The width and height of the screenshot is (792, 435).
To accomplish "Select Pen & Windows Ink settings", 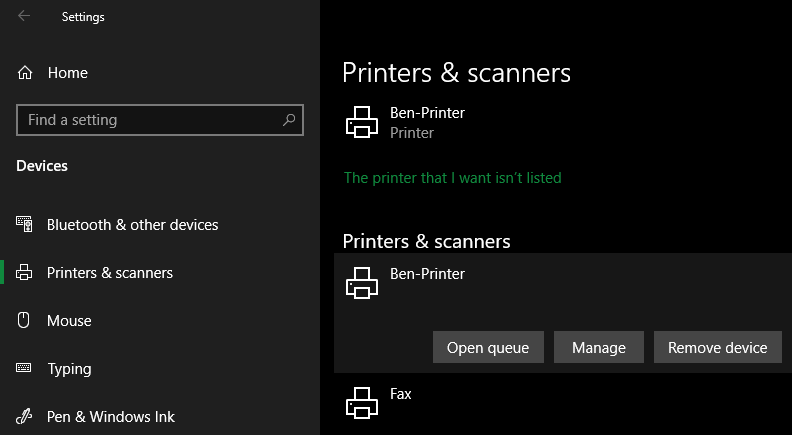I will [x=111, y=417].
